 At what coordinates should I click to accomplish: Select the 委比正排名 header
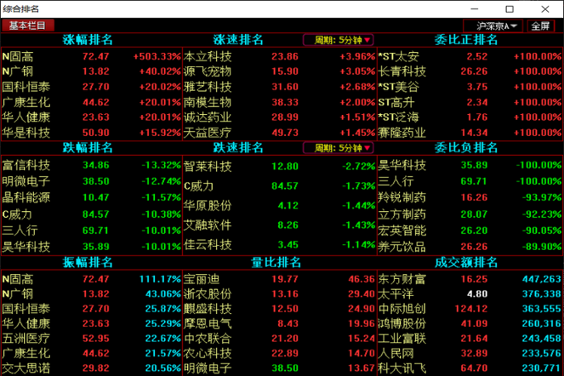[x=466, y=40]
